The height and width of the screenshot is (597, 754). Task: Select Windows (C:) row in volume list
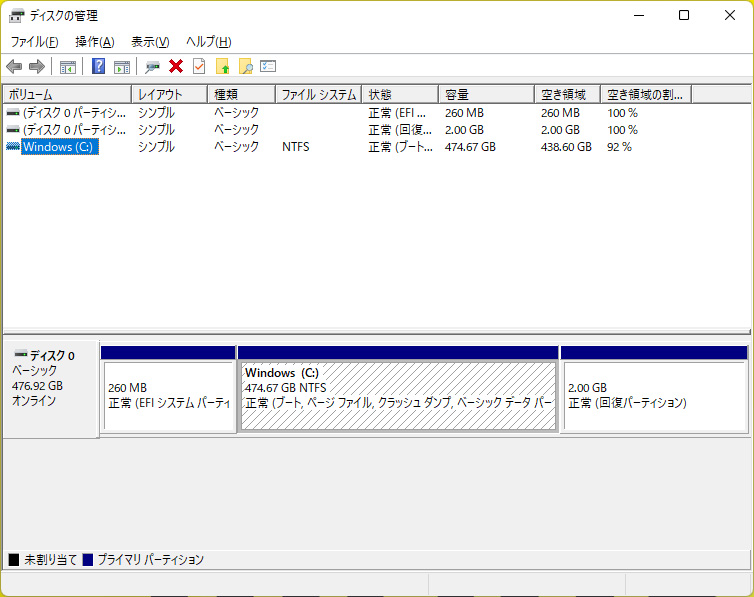[x=60, y=147]
